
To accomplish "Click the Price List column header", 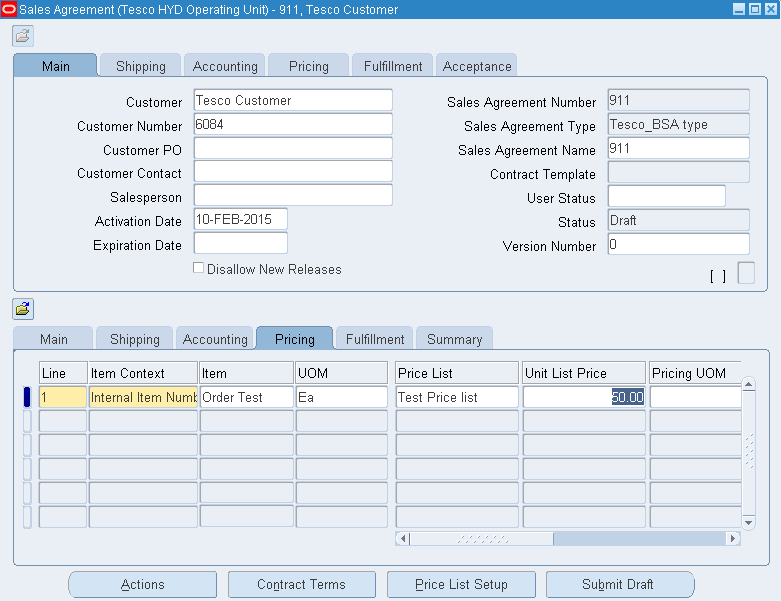I will 457,373.
